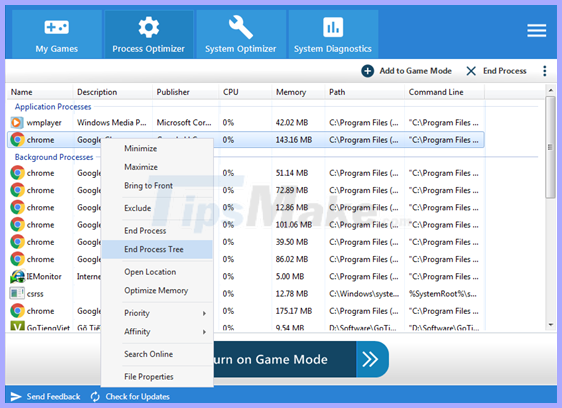Click the C:\Windows\syste... path cell
The width and height of the screenshot is (562, 408).
[364, 294]
